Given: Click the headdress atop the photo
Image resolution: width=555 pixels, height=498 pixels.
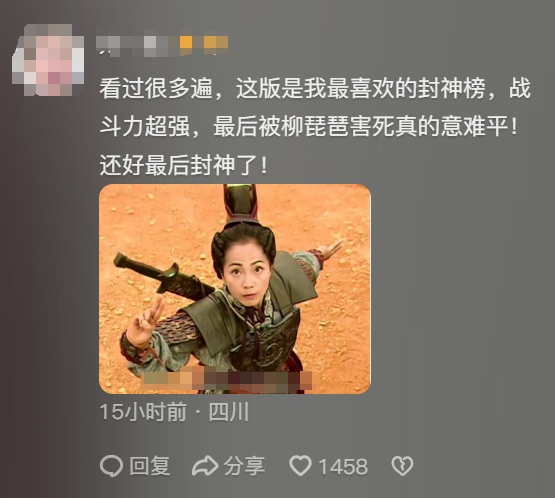Looking at the screenshot, I should tap(240, 203).
